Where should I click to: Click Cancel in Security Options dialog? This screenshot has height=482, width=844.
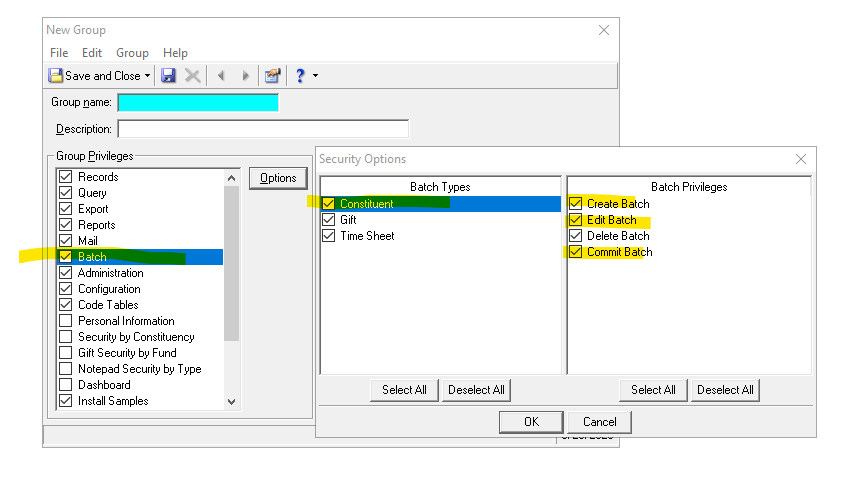click(x=600, y=422)
